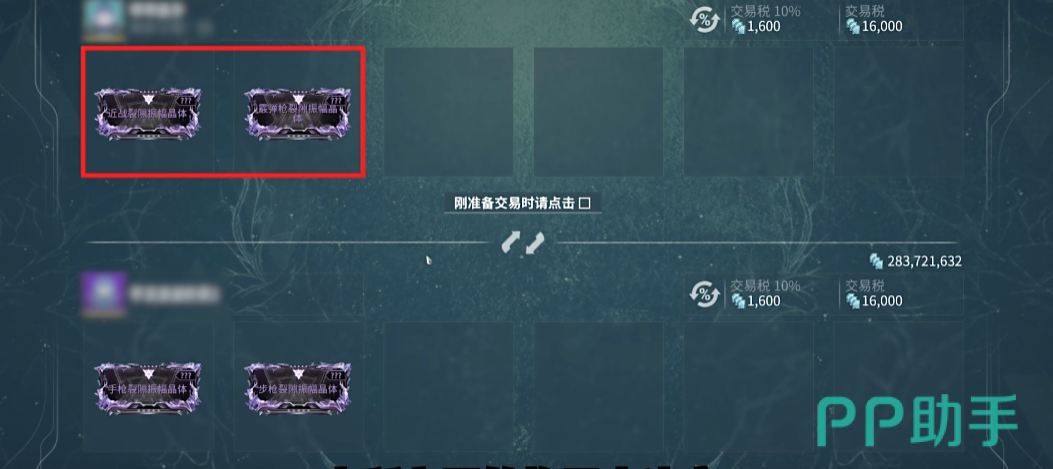Click the lower trader's 交易税 10% label
This screenshot has height=469, width=1053.
pyautogui.click(x=766, y=286)
